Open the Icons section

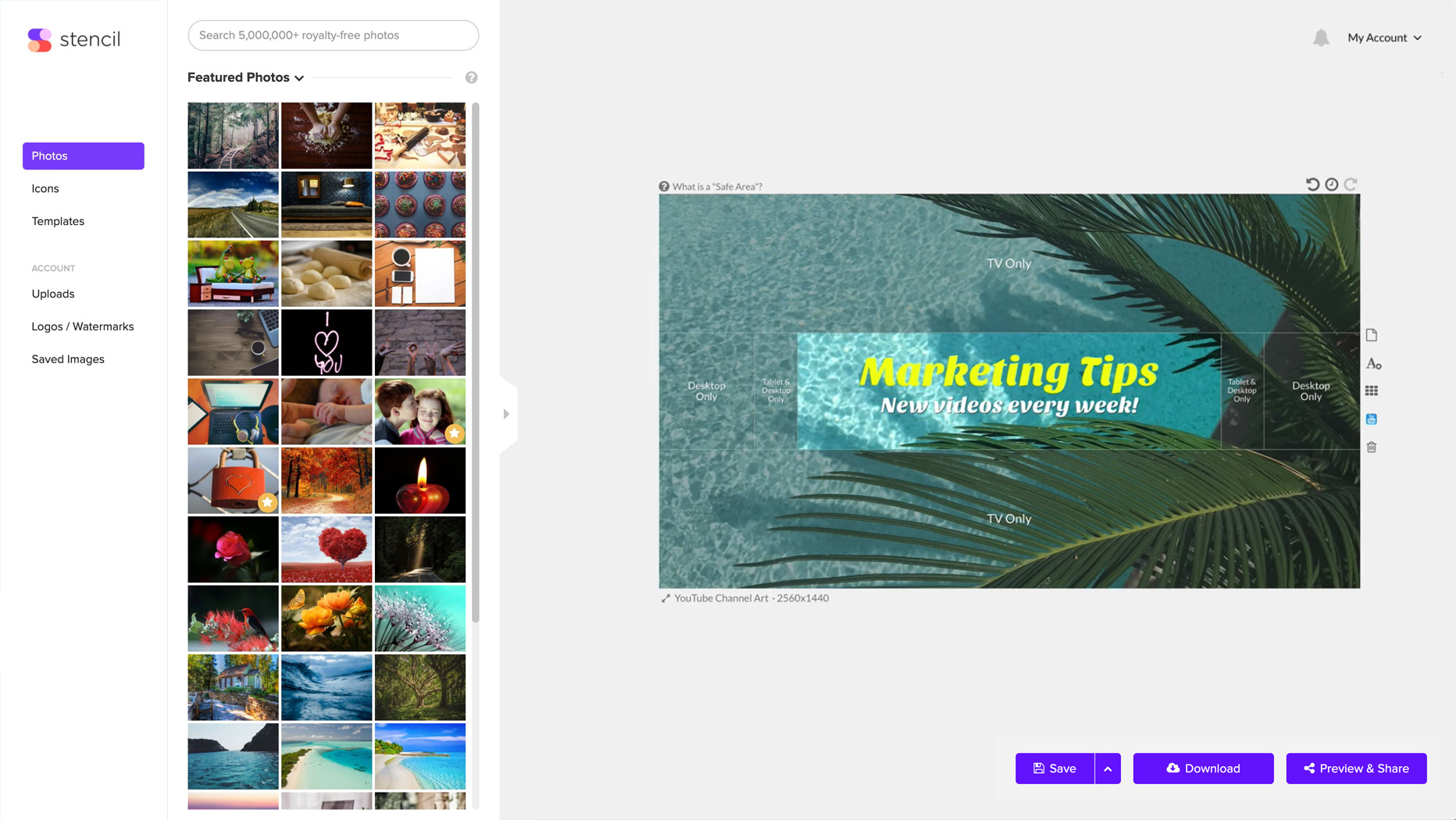45,189
